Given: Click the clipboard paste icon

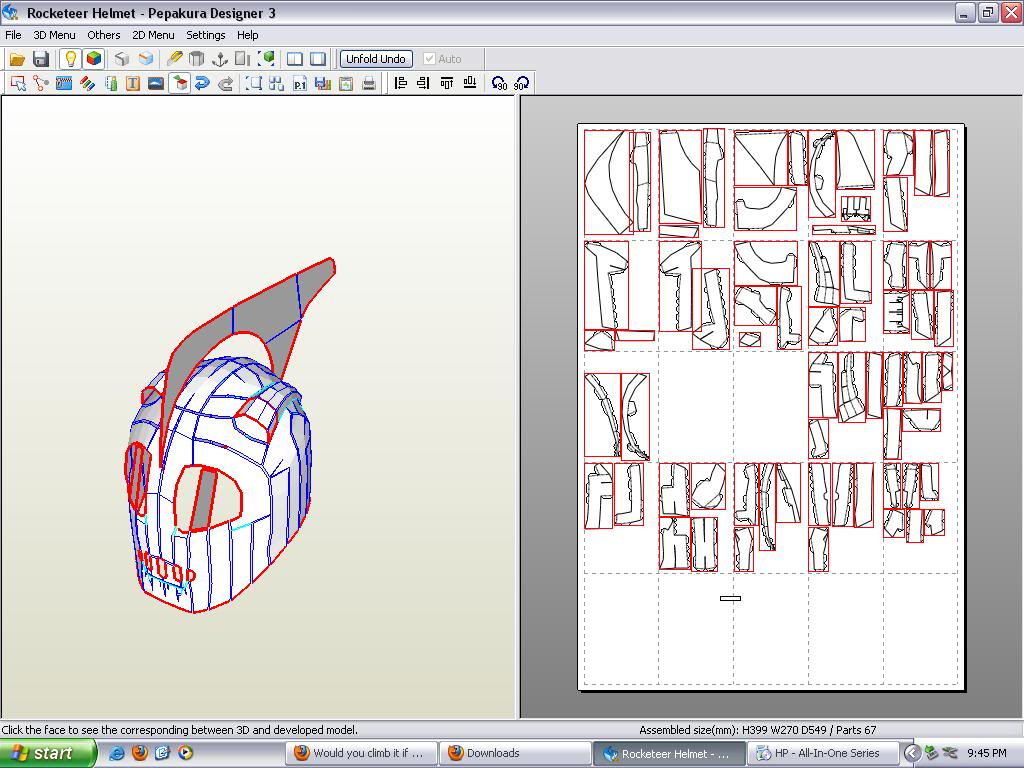Looking at the screenshot, I should [x=345, y=84].
